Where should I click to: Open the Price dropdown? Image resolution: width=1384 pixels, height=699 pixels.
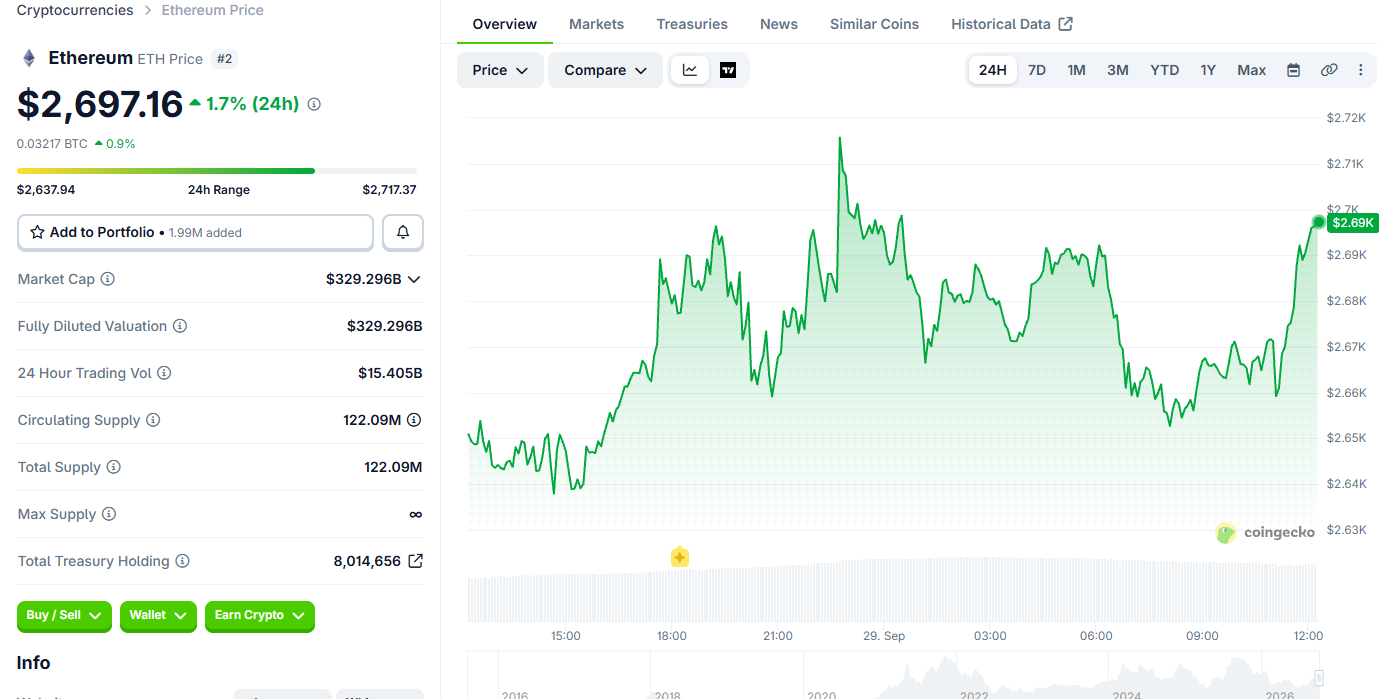[x=500, y=70]
